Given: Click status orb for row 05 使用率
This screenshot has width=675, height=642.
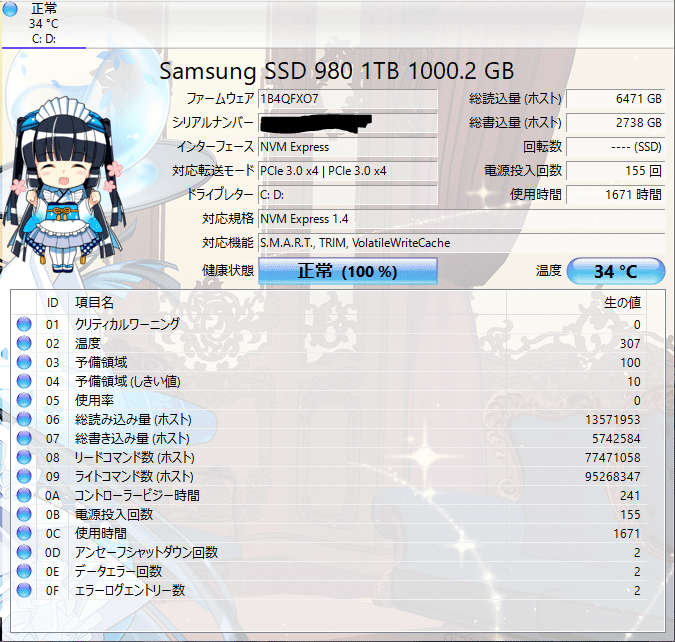Looking at the screenshot, I should pyautogui.click(x=24, y=400).
